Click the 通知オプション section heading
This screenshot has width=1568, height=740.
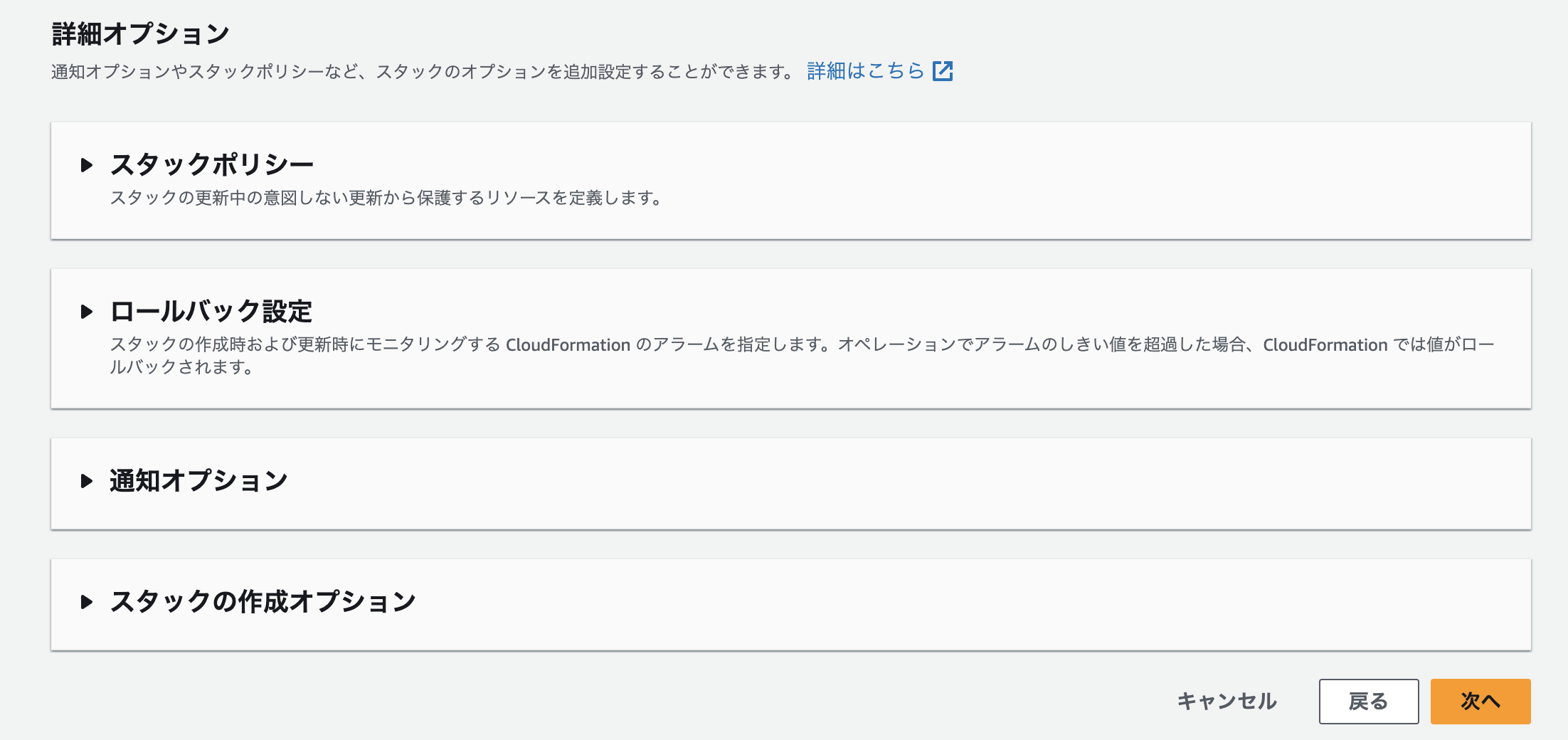tap(198, 482)
